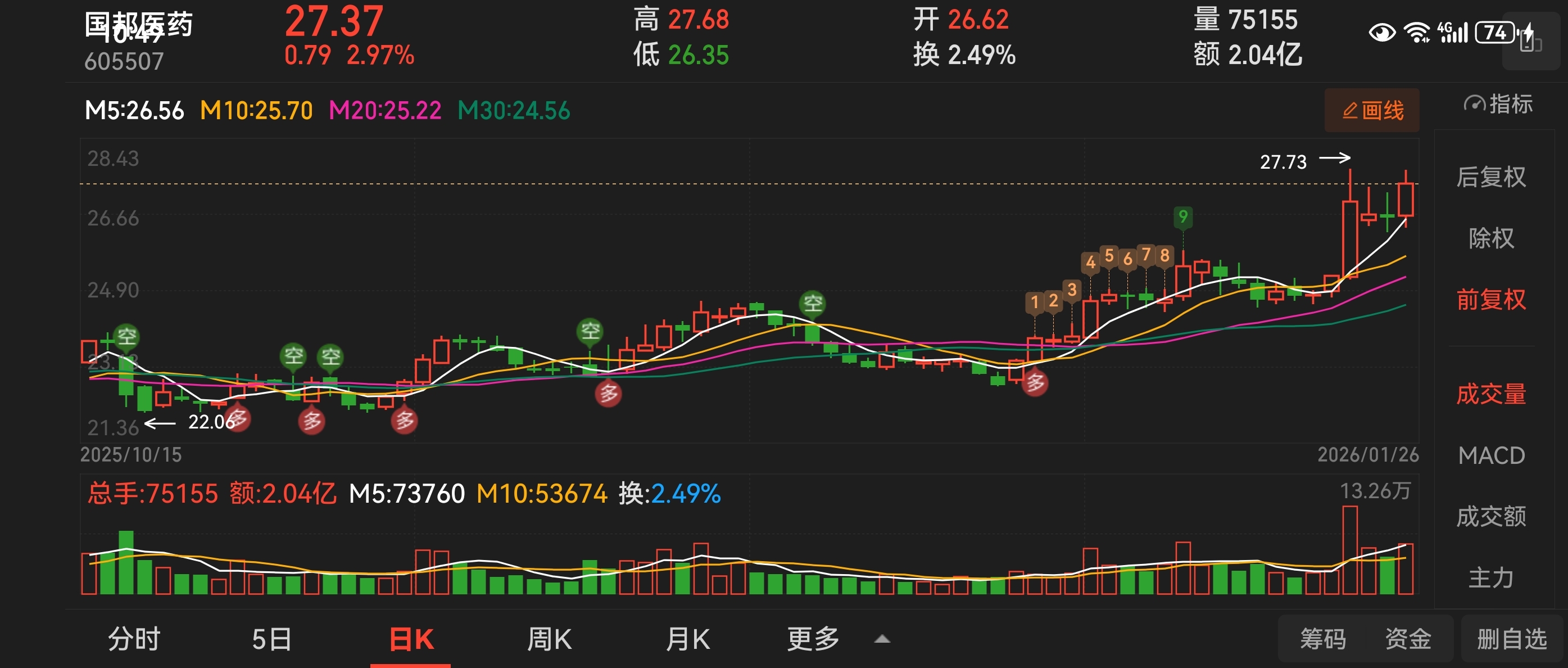This screenshot has width=1568, height=668.
Task: Tap the green 空 marker near the 均线 crossover
Action: coord(813,303)
